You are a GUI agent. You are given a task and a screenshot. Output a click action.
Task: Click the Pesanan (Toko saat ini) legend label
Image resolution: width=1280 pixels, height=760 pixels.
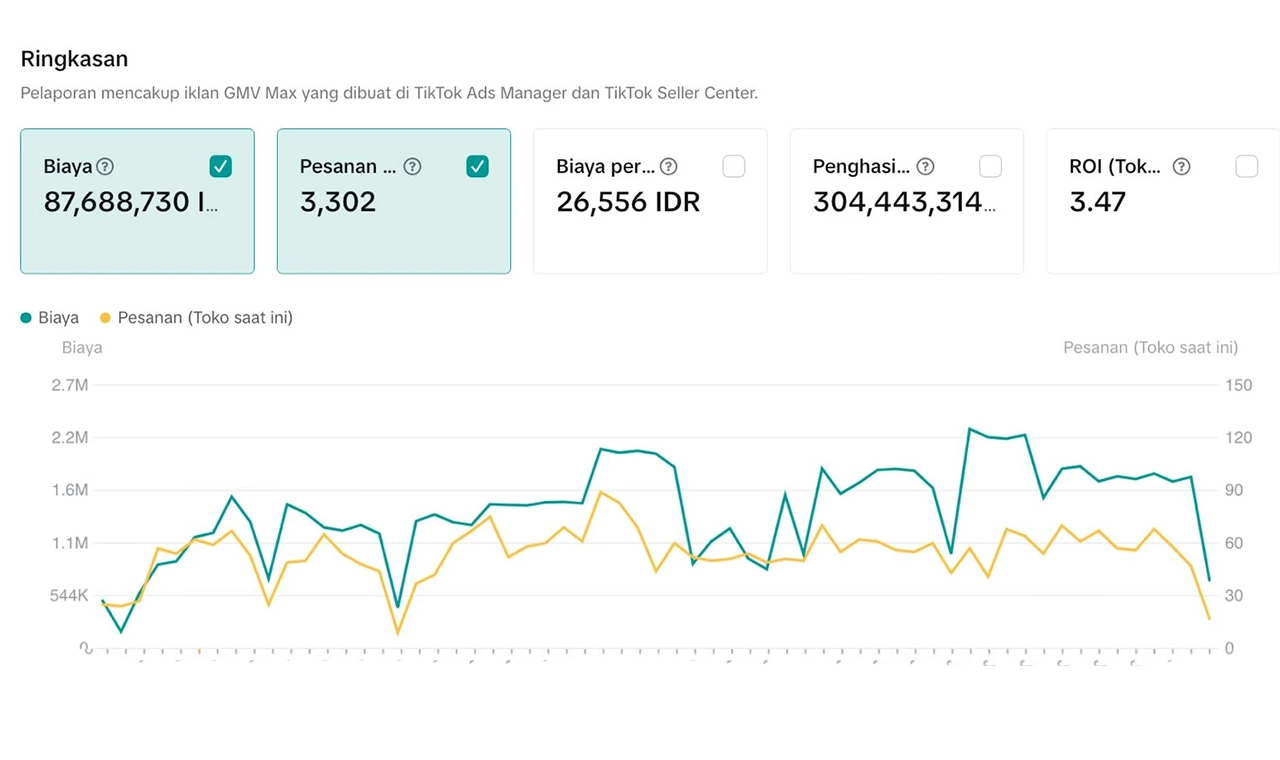205,318
